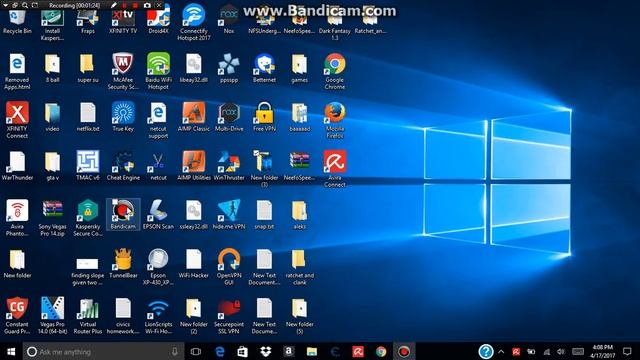Image resolution: width=640 pixels, height=360 pixels.
Task: Select the snap.txt file icon
Action: pyautogui.click(x=264, y=215)
